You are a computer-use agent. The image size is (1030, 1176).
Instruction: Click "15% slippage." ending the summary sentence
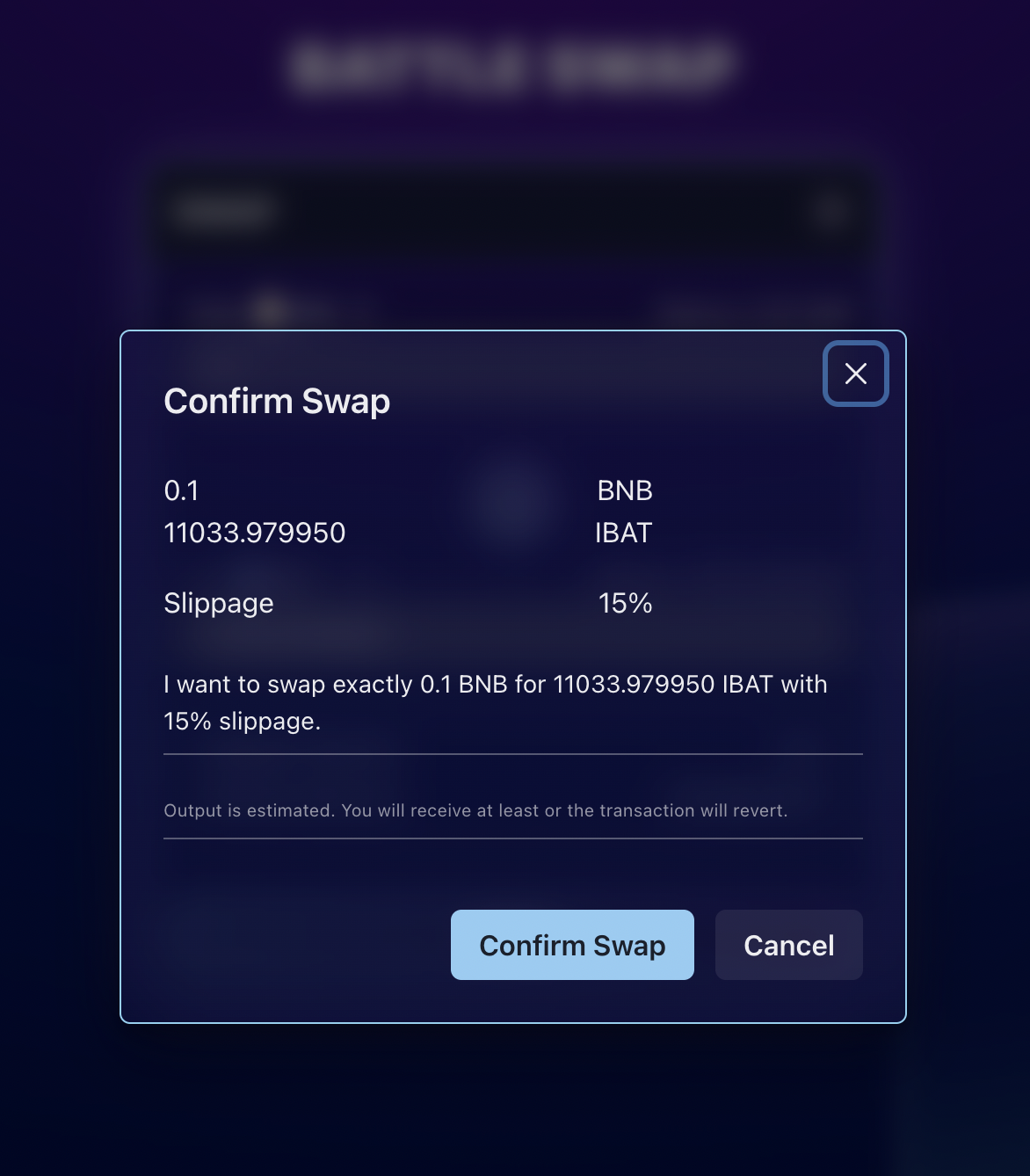pyautogui.click(x=242, y=721)
